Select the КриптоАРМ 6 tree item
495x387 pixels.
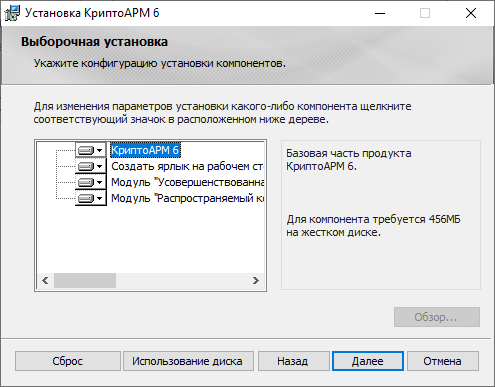point(145,150)
